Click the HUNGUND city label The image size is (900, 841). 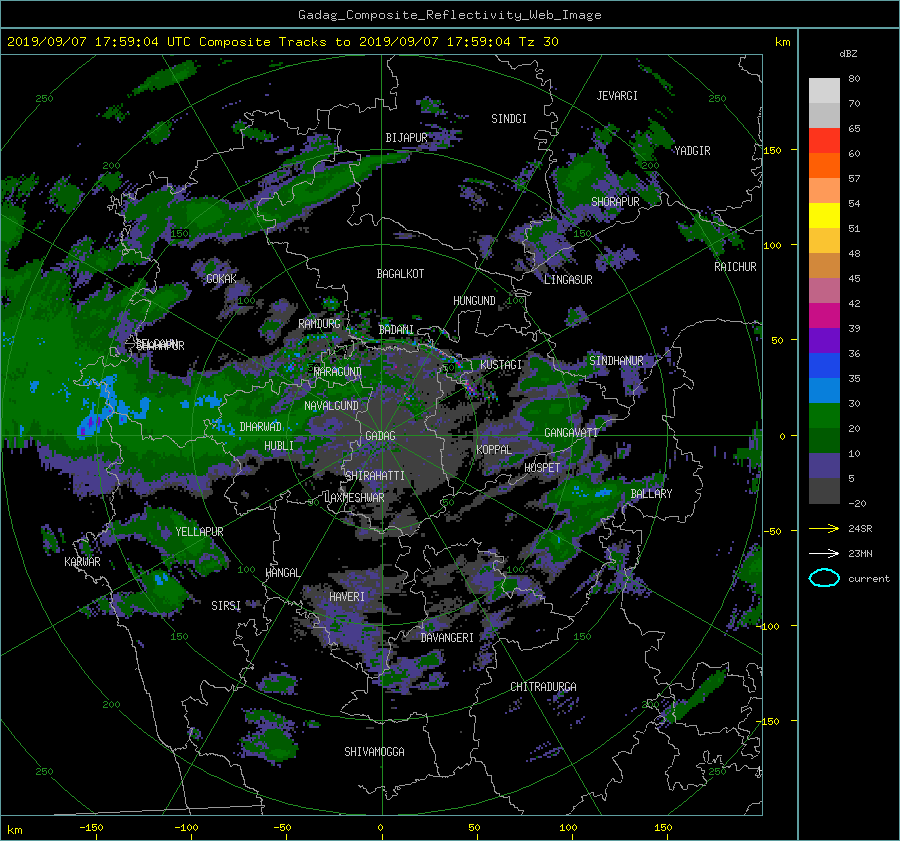pyautogui.click(x=474, y=301)
